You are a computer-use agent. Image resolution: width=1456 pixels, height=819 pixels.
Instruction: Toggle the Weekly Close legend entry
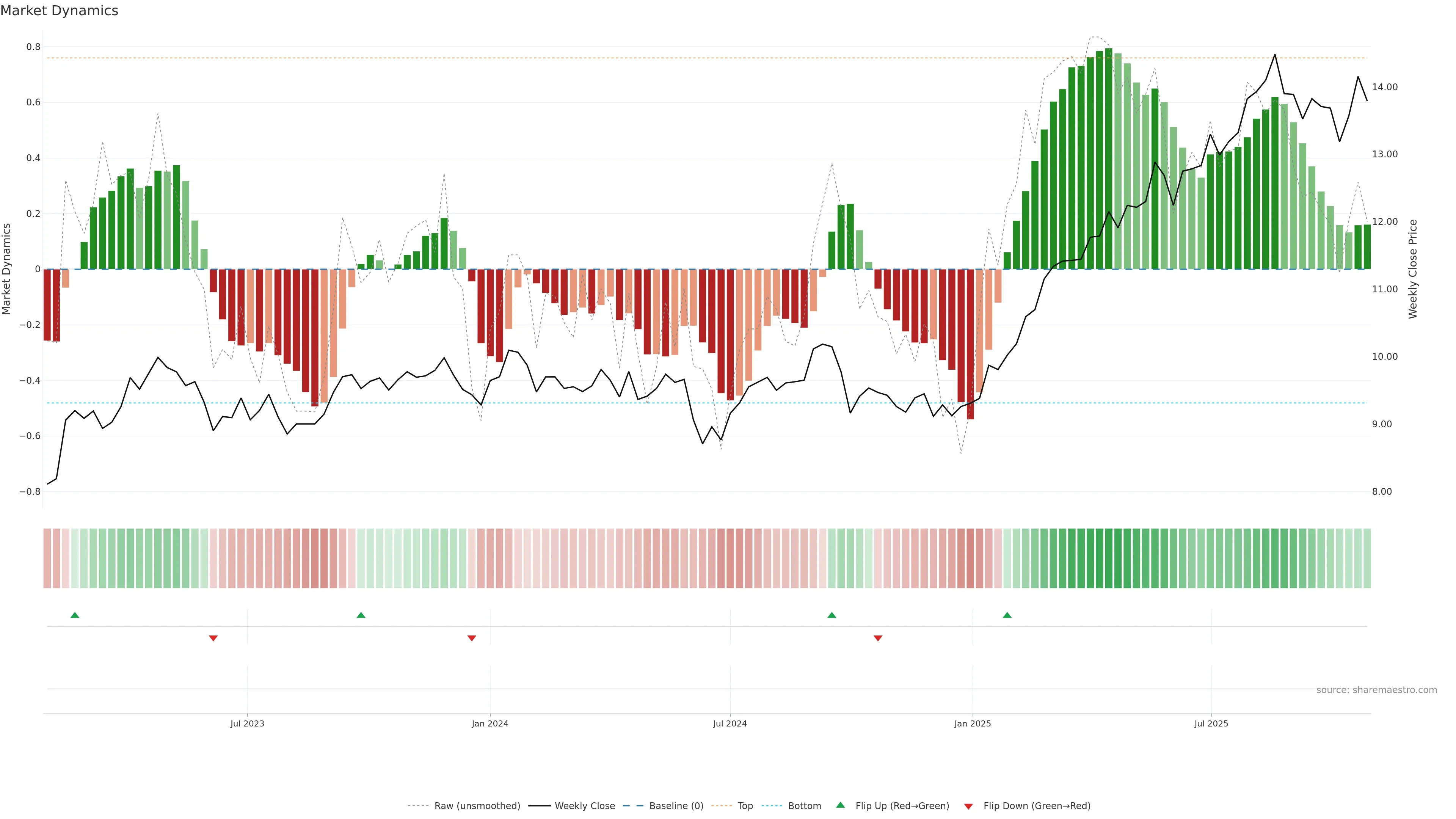(x=584, y=806)
